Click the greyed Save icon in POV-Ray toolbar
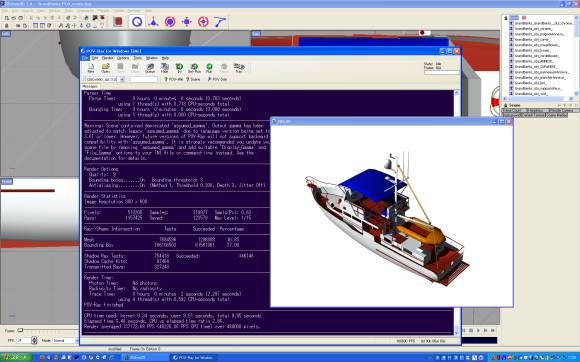This screenshot has height=362, width=580. 120,68
